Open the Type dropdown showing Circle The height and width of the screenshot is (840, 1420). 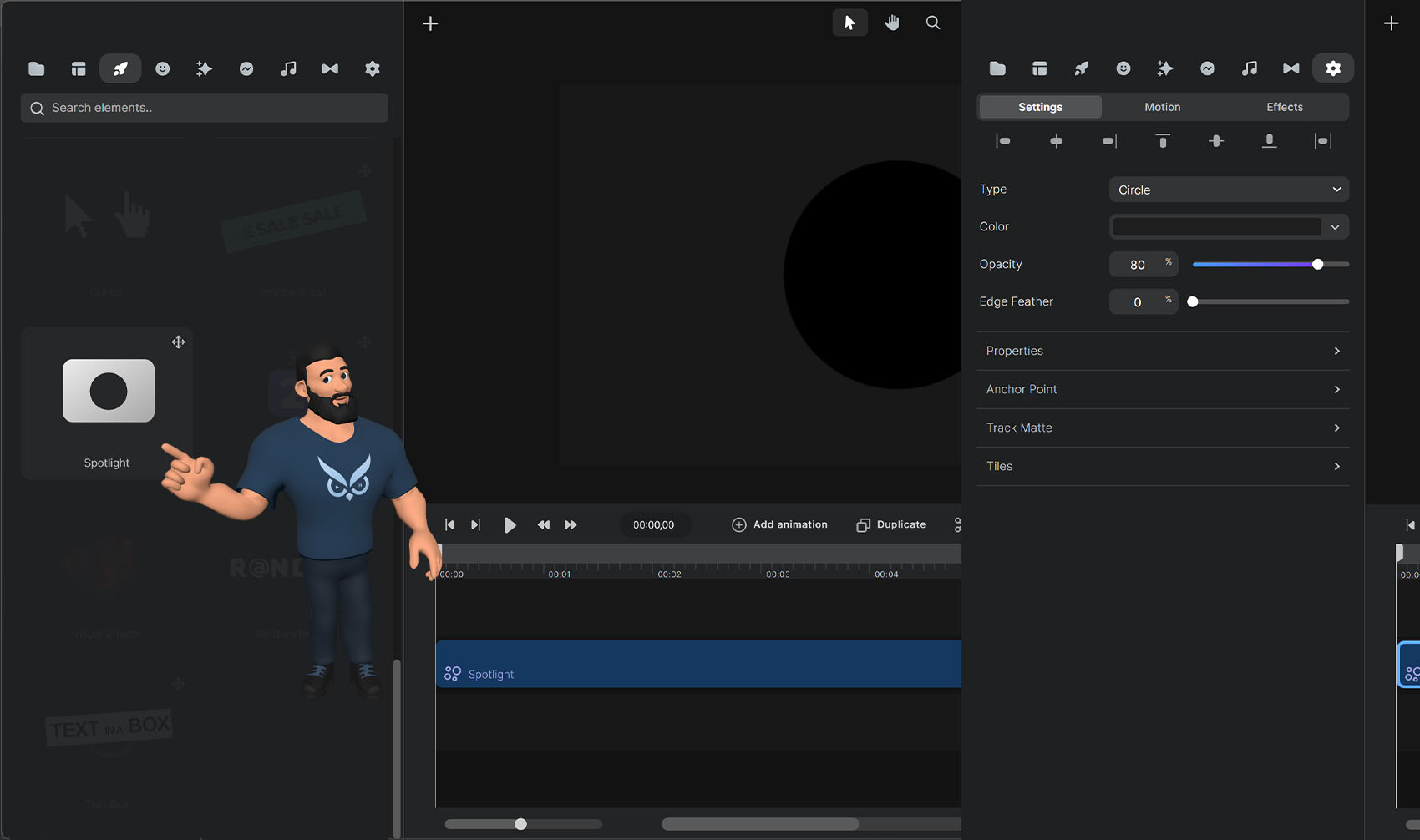[x=1229, y=190]
